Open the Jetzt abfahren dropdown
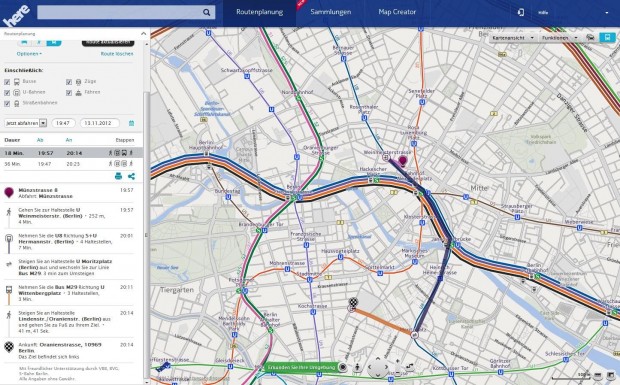This screenshot has width=620, height=385. tap(26, 123)
